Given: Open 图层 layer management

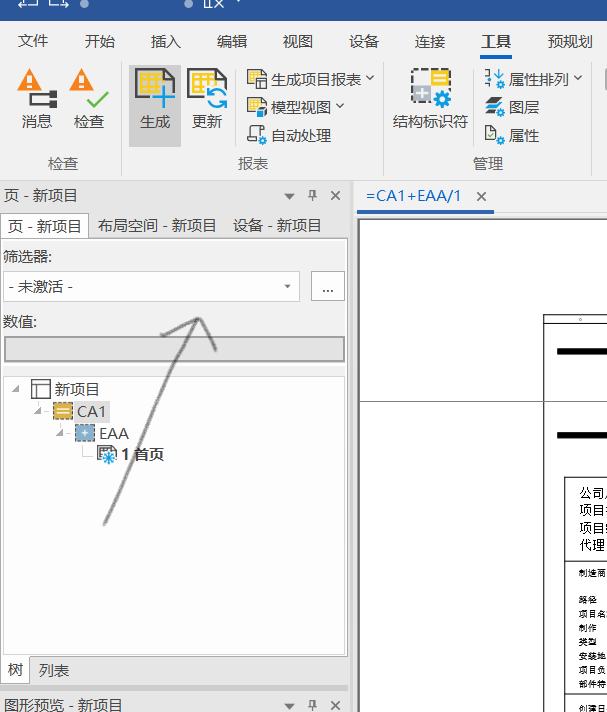Looking at the screenshot, I should [x=512, y=108].
